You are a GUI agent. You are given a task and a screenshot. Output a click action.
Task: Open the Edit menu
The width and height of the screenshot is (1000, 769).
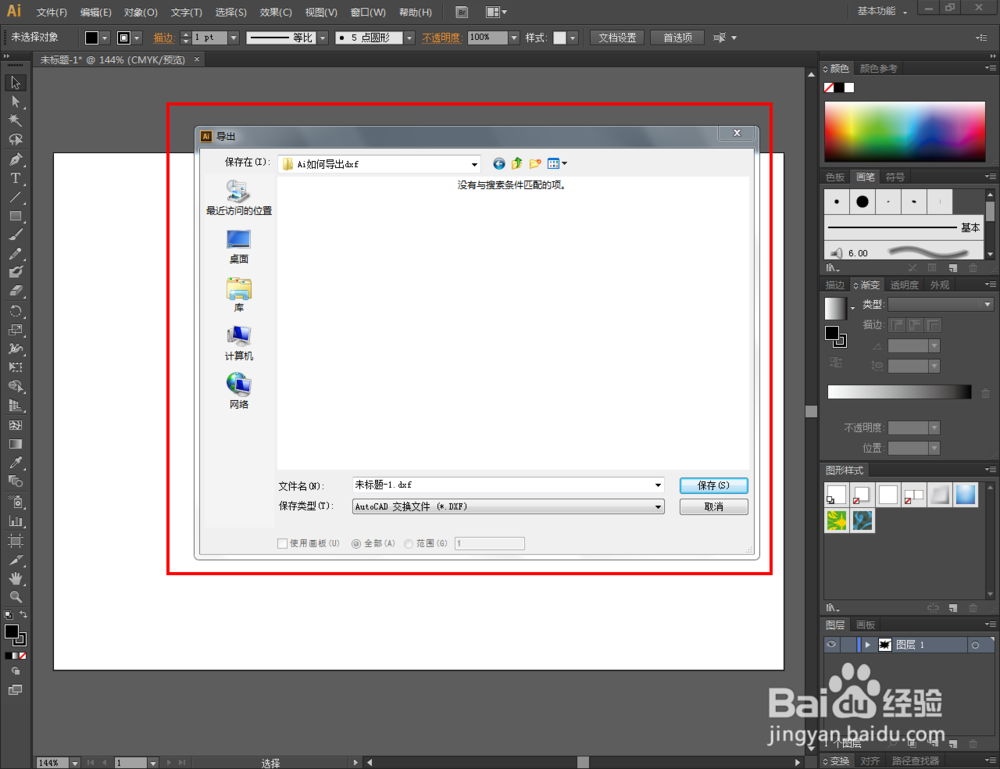pyautogui.click(x=96, y=12)
